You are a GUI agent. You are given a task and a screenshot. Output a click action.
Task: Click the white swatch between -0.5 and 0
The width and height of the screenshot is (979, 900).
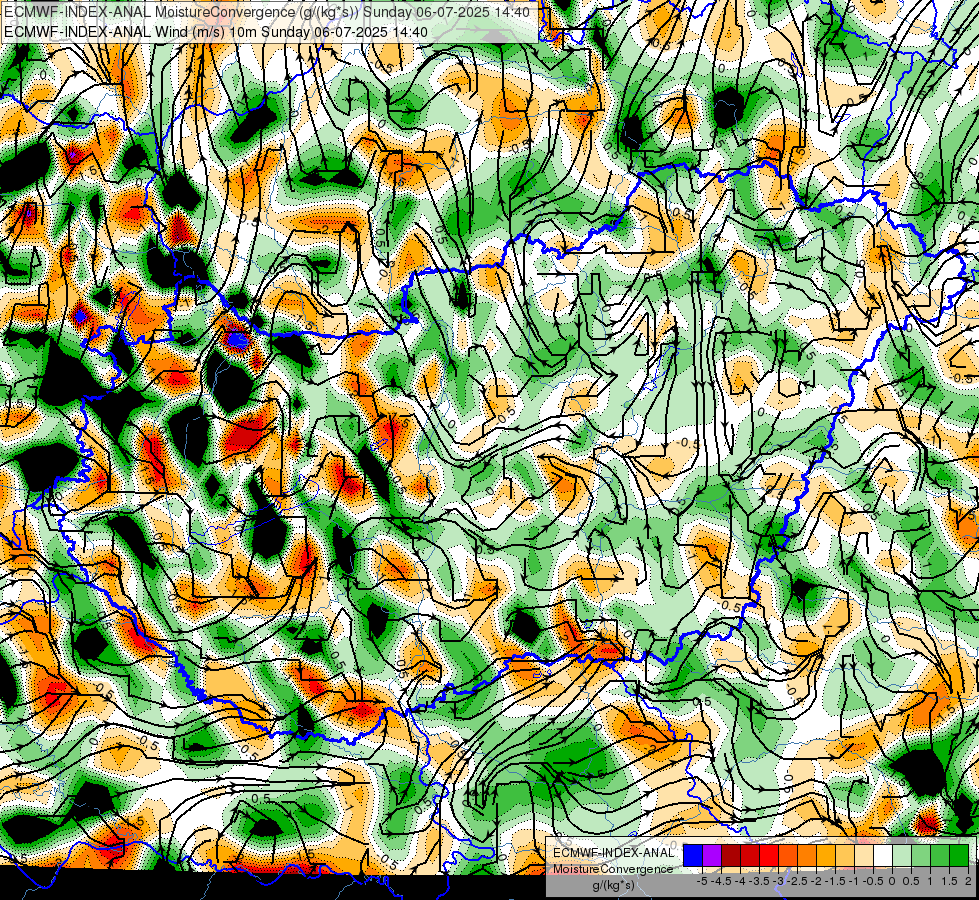[883, 856]
